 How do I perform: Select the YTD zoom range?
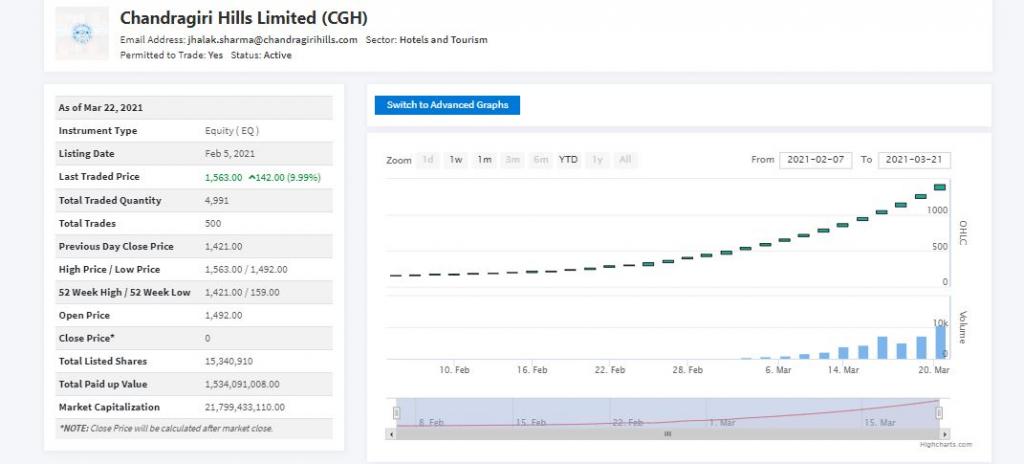(568, 160)
